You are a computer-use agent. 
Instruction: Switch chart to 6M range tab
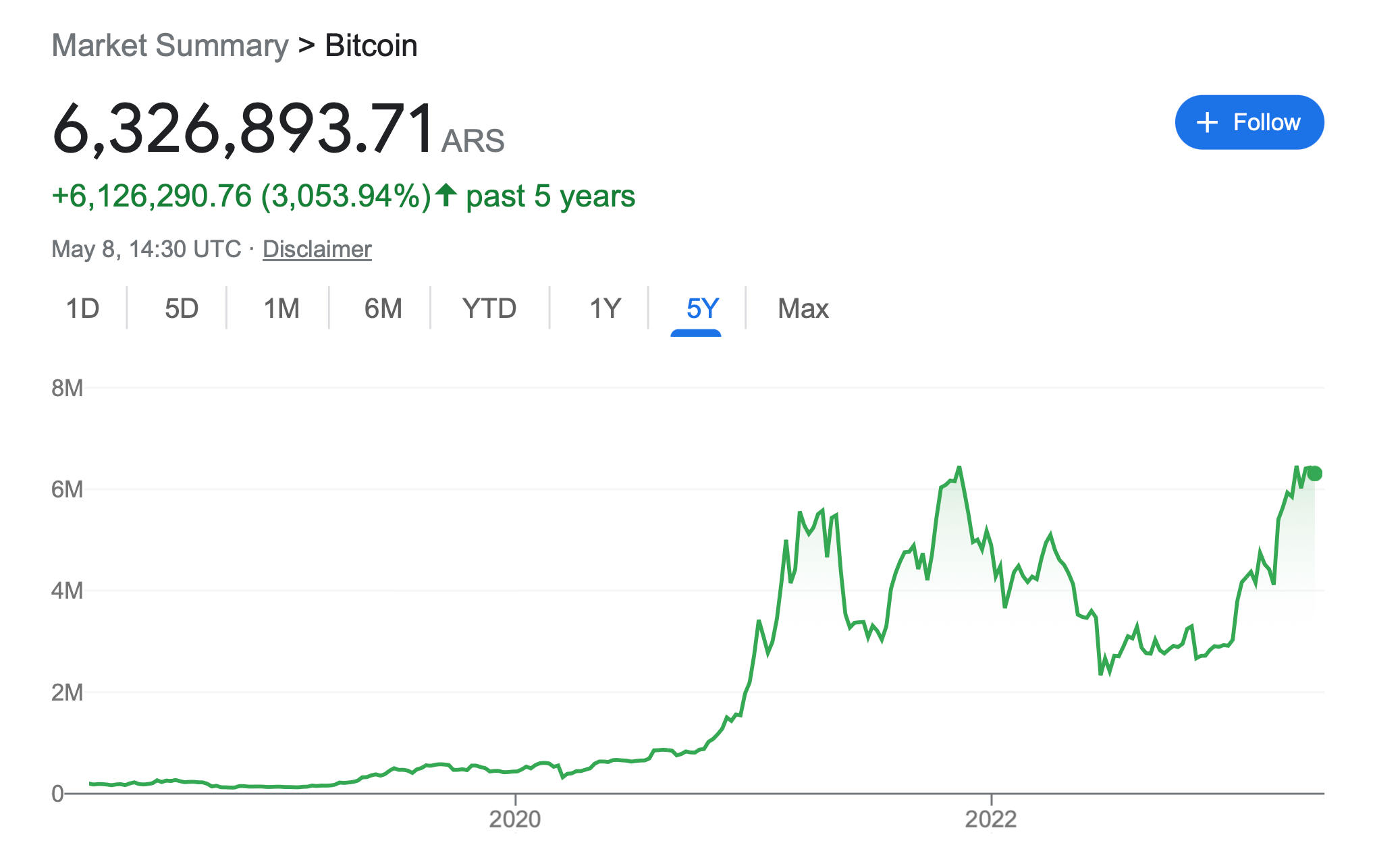click(383, 308)
